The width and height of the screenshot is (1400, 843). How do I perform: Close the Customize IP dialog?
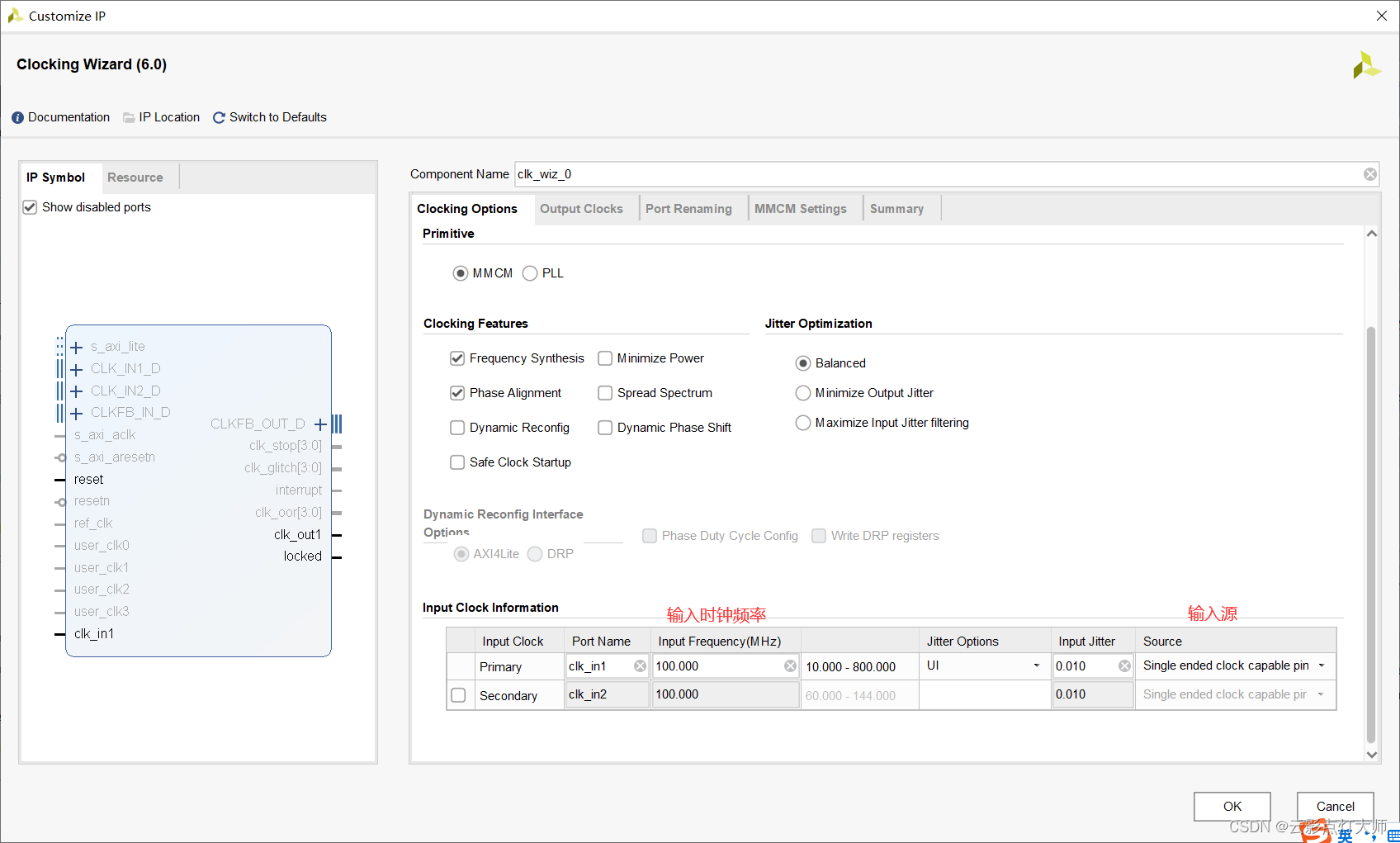click(x=1381, y=16)
